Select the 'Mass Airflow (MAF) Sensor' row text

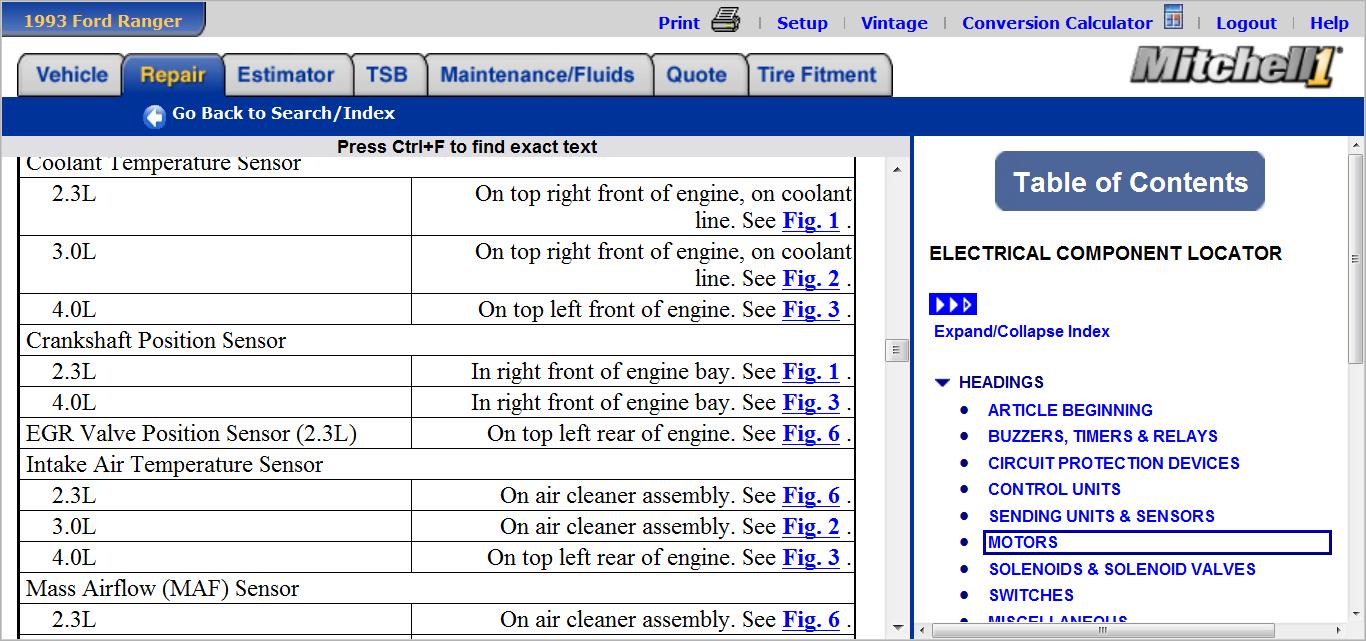(163, 589)
